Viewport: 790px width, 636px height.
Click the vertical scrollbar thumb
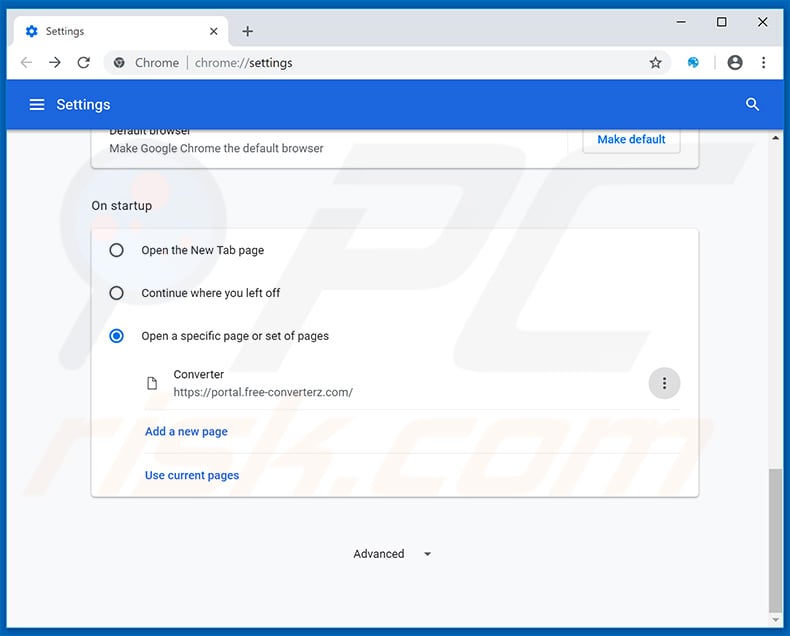775,540
